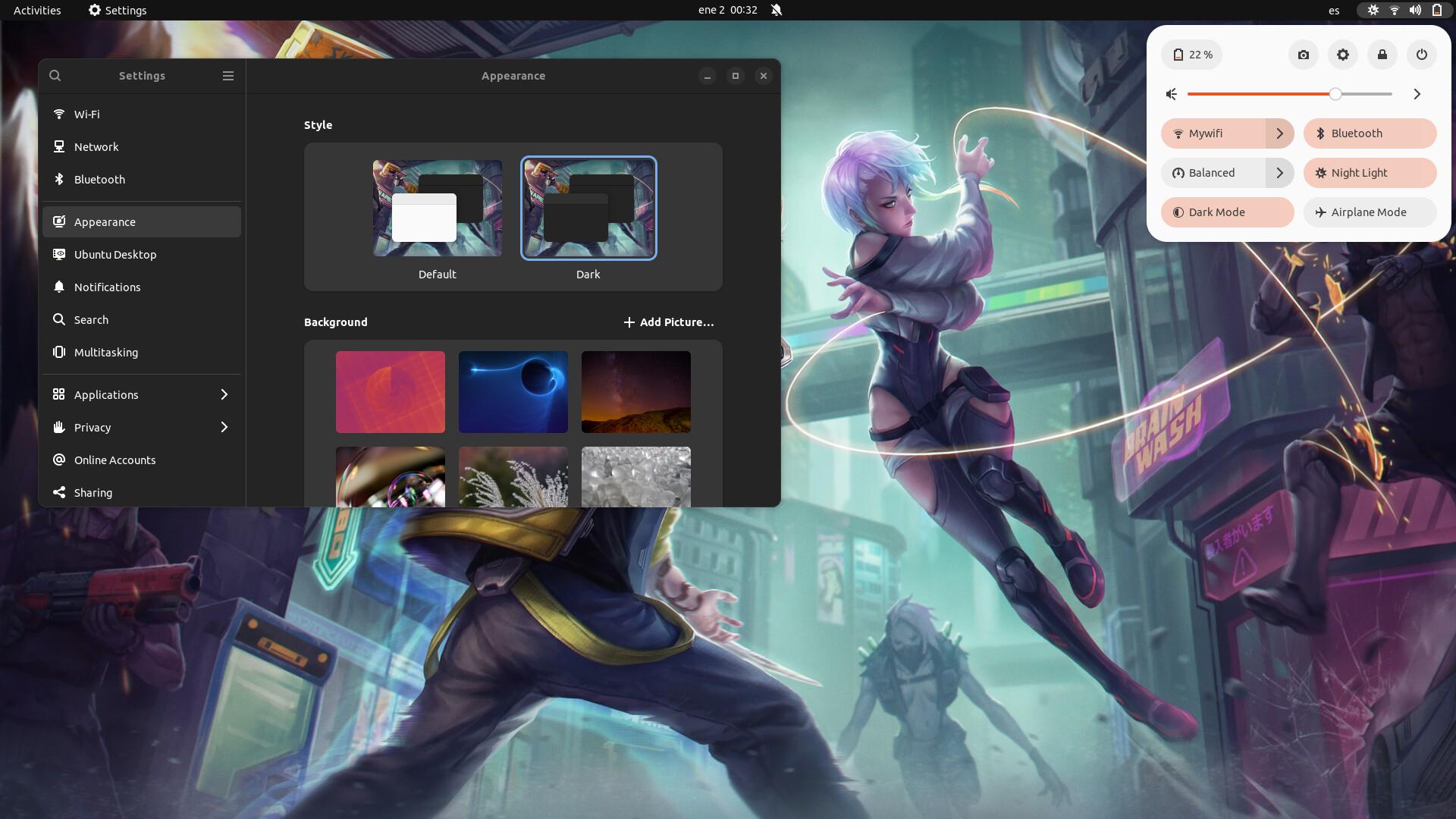The image size is (1456, 819).
Task: Expand the Balanced power mode arrow
Action: 1280,173
